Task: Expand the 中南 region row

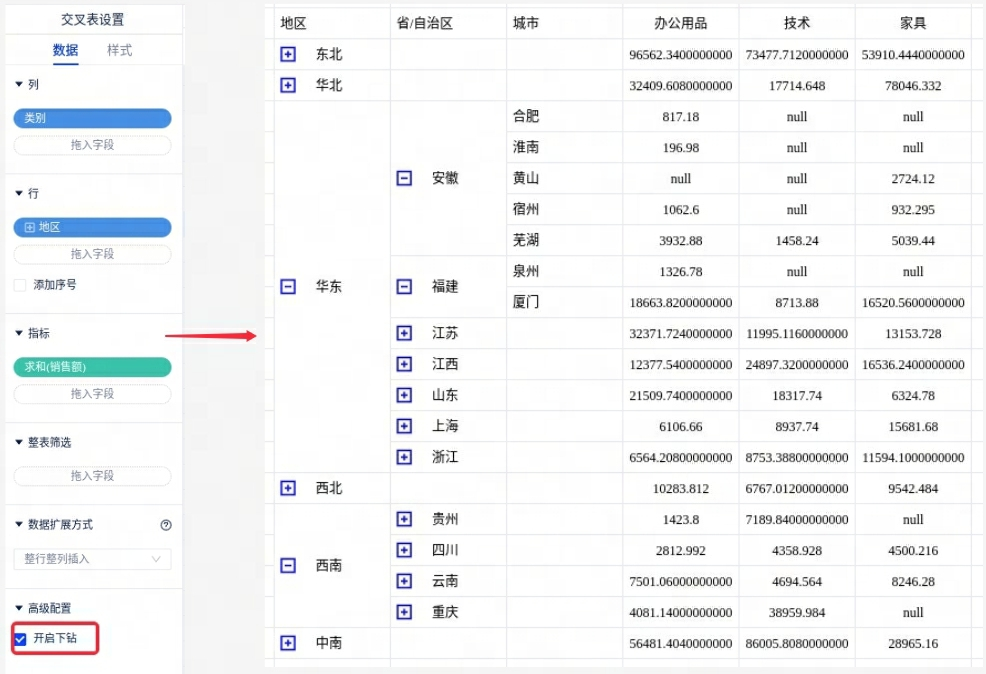Action: 288,643
